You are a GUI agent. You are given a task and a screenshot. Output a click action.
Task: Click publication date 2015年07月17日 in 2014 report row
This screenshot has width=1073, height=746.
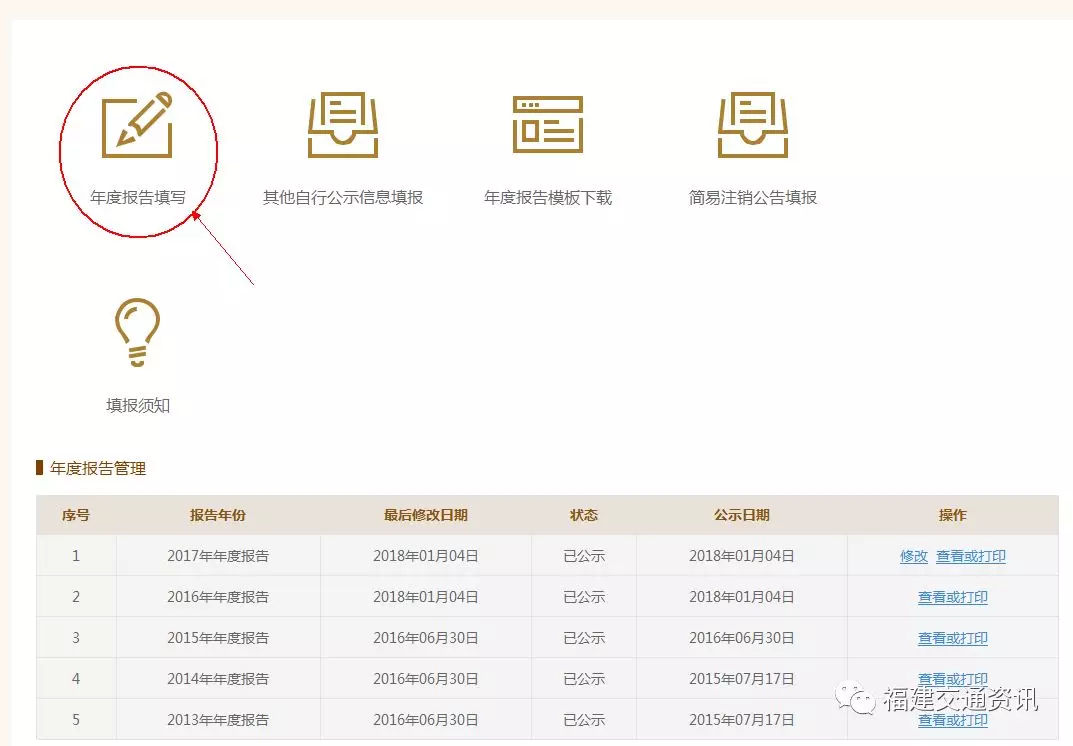click(x=742, y=679)
